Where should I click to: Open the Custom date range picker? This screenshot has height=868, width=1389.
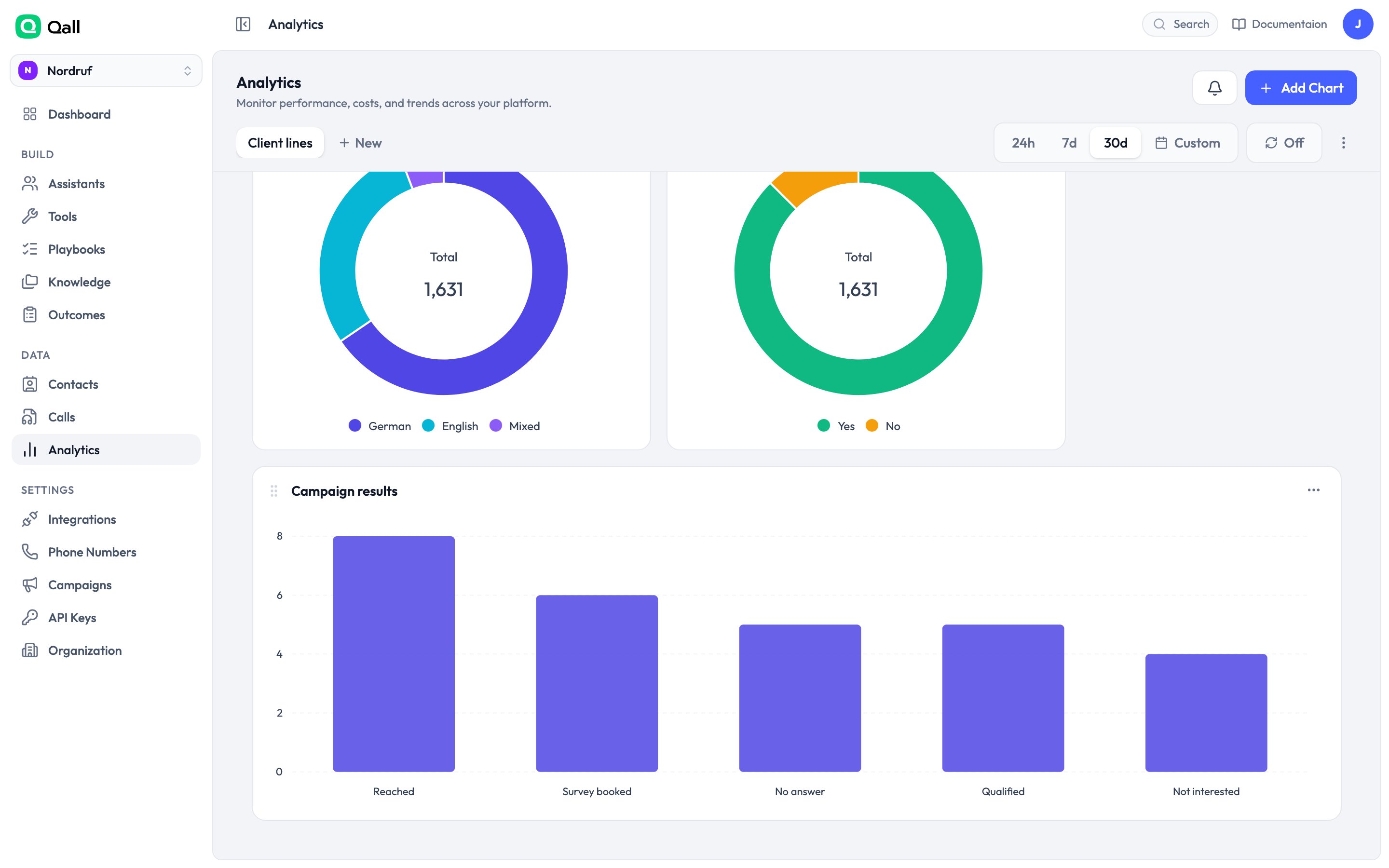(1187, 143)
